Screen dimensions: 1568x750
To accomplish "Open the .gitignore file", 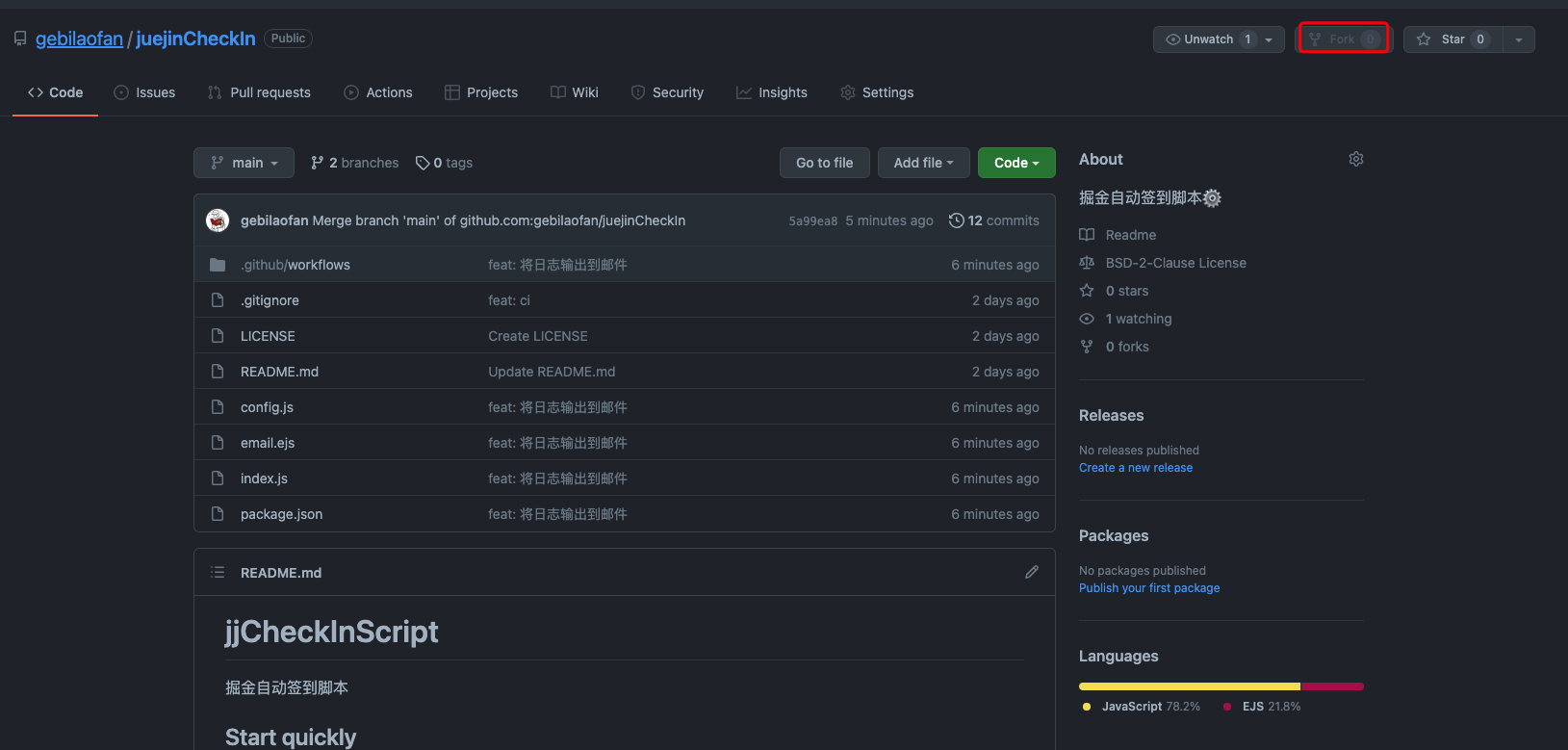I will pos(270,300).
